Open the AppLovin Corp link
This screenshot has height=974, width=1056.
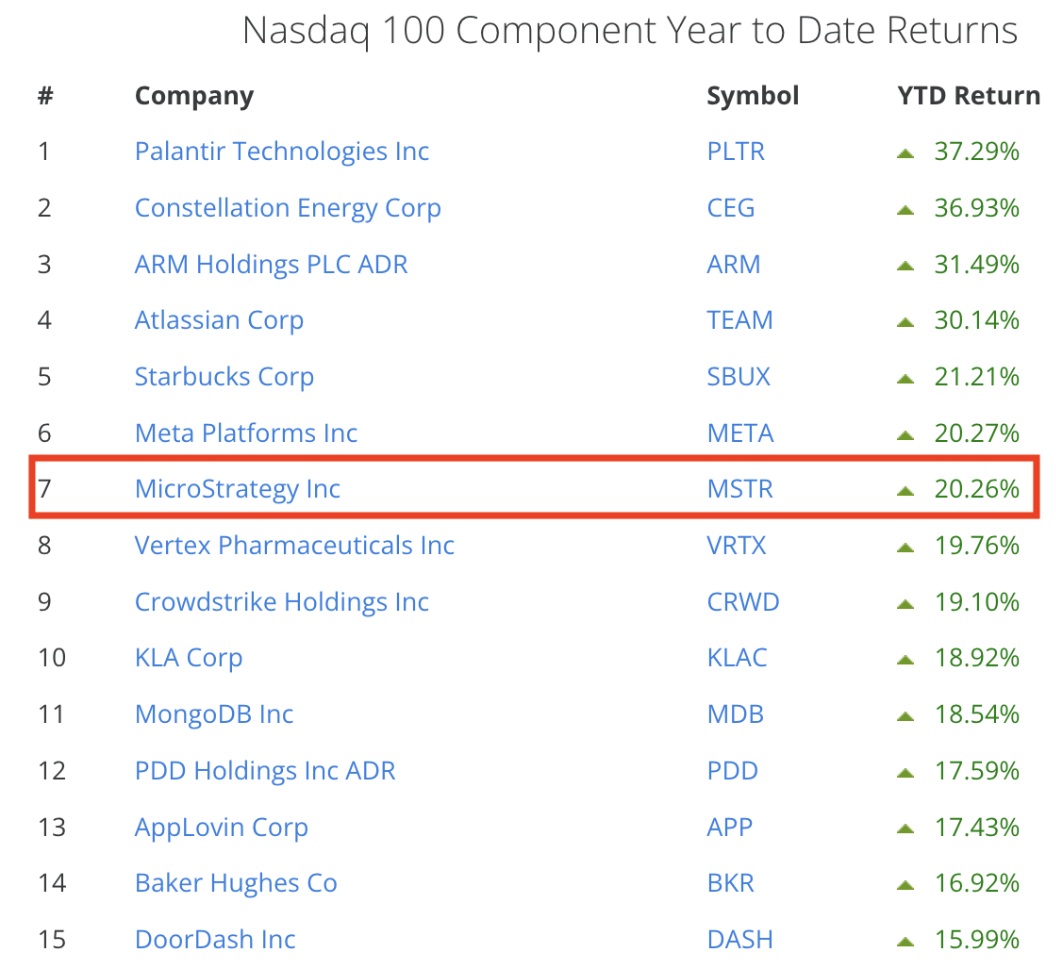pos(221,828)
